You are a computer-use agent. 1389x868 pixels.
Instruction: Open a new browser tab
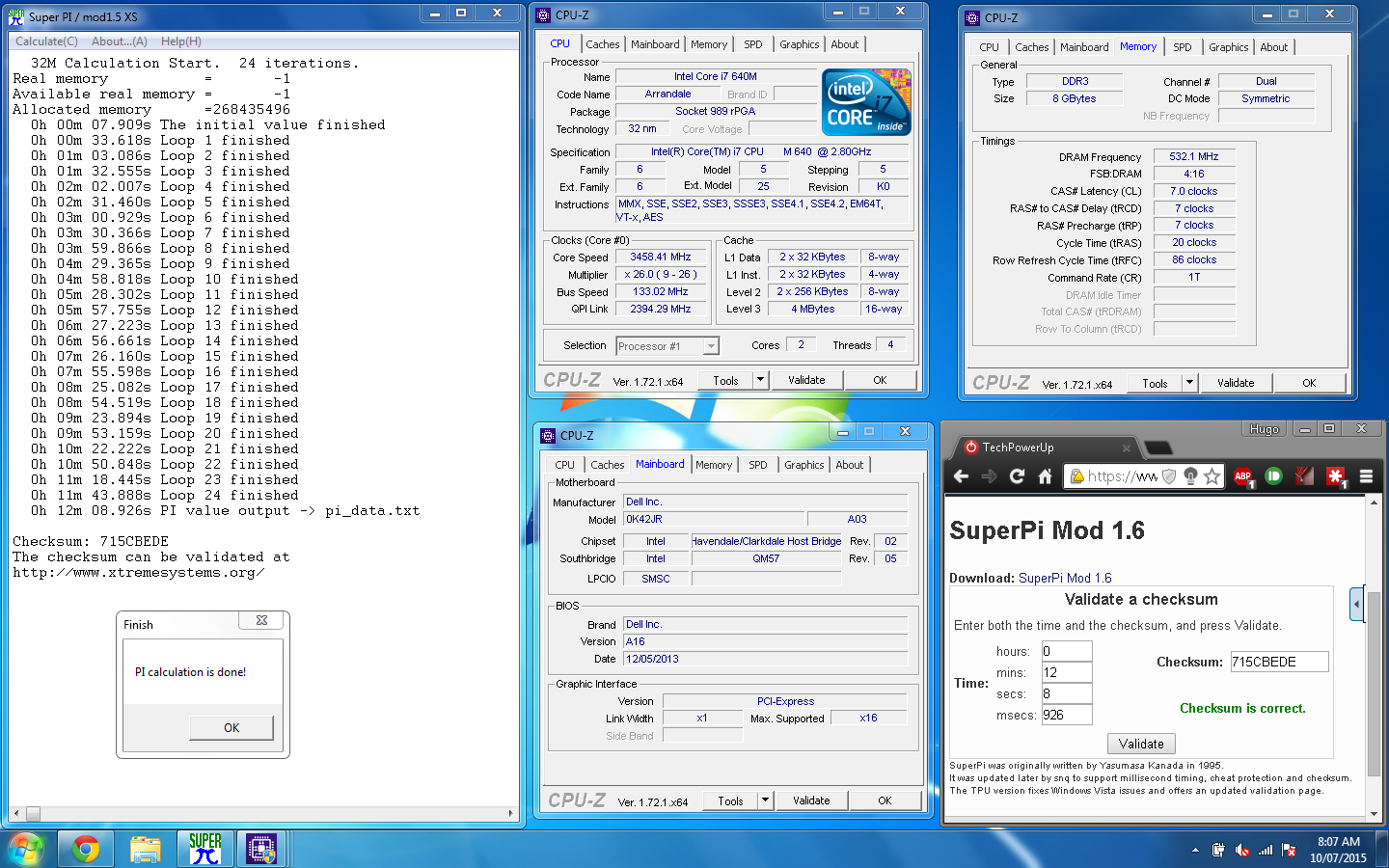click(x=1157, y=448)
